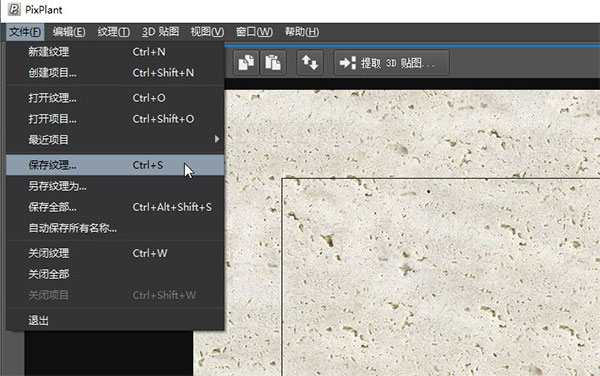
Task: Click the paste icon in the toolbar
Action: click(x=273, y=62)
